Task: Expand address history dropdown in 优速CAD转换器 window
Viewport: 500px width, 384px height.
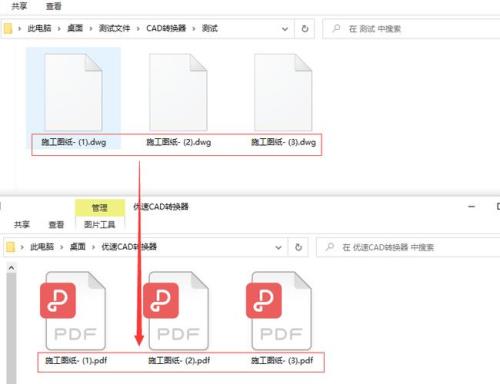Action: (x=278, y=247)
